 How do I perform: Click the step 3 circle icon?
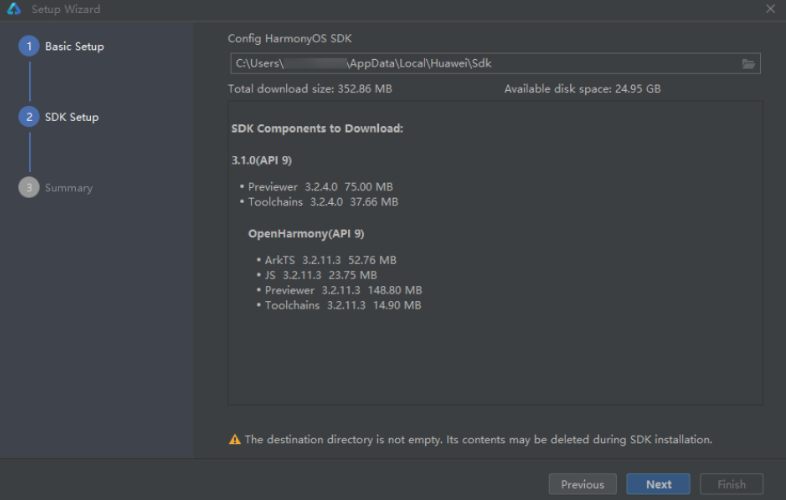pyautogui.click(x=29, y=188)
